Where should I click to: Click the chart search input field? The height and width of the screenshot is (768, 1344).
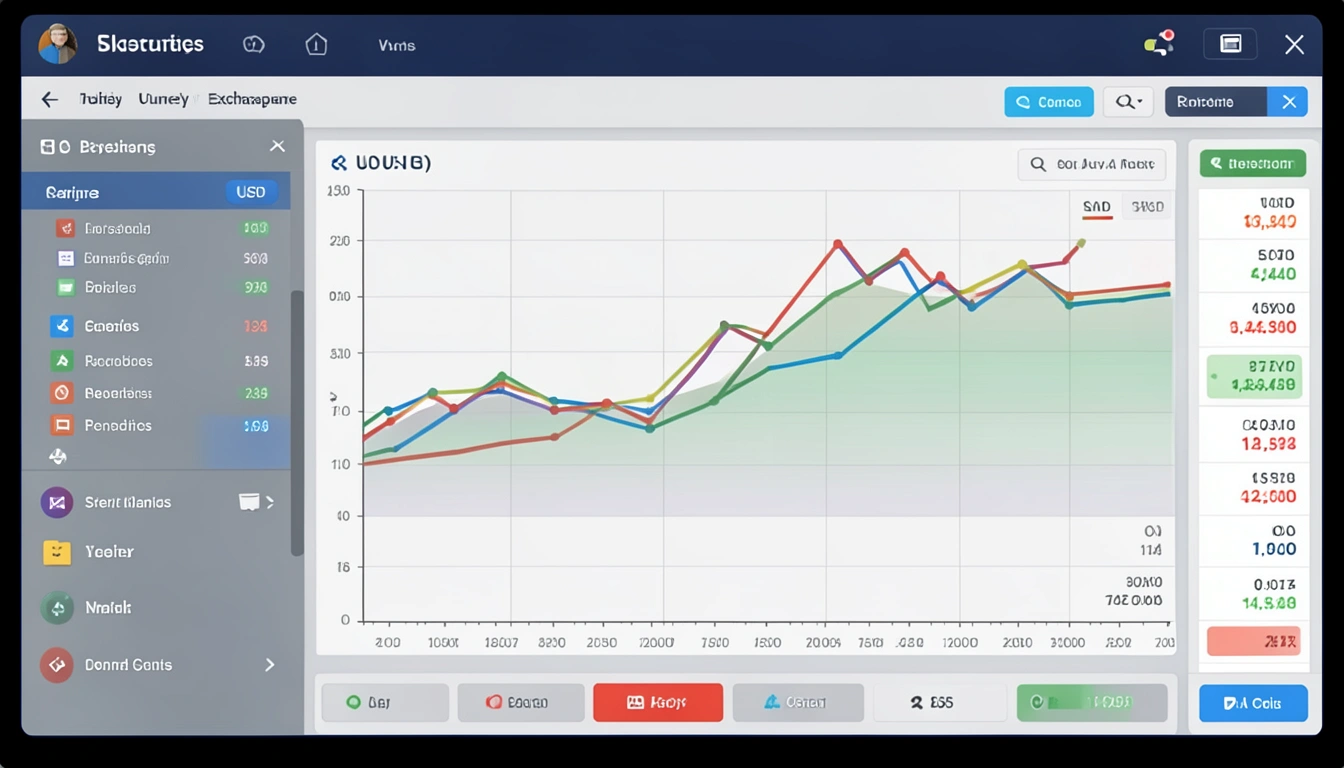(x=1092, y=164)
